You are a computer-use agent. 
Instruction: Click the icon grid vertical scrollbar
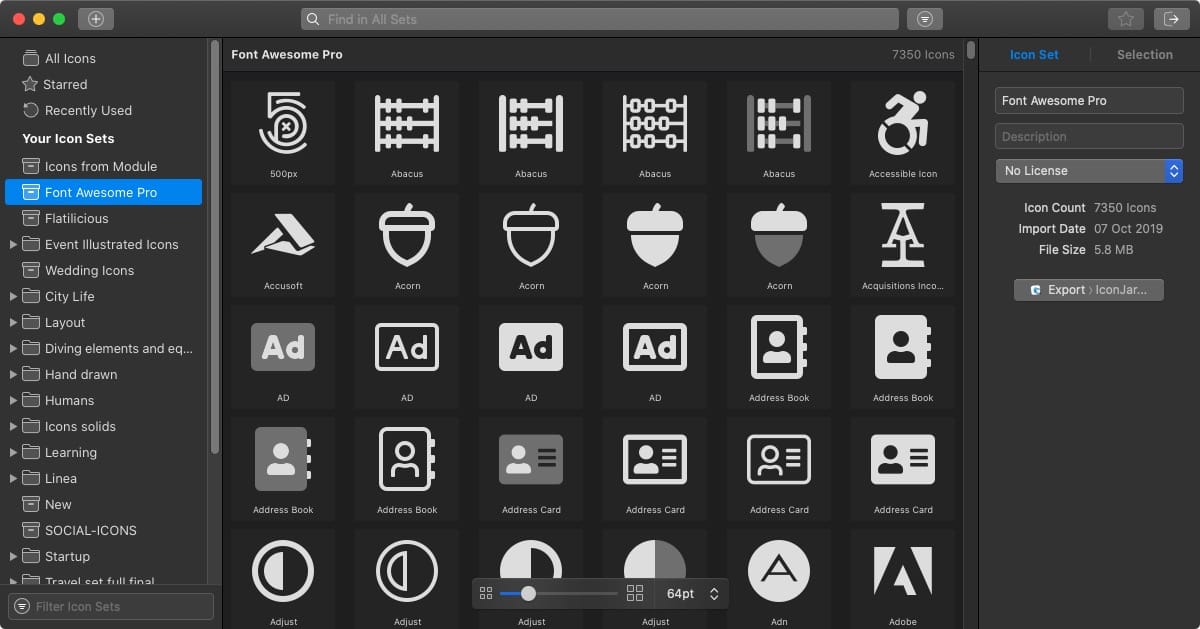(970, 51)
